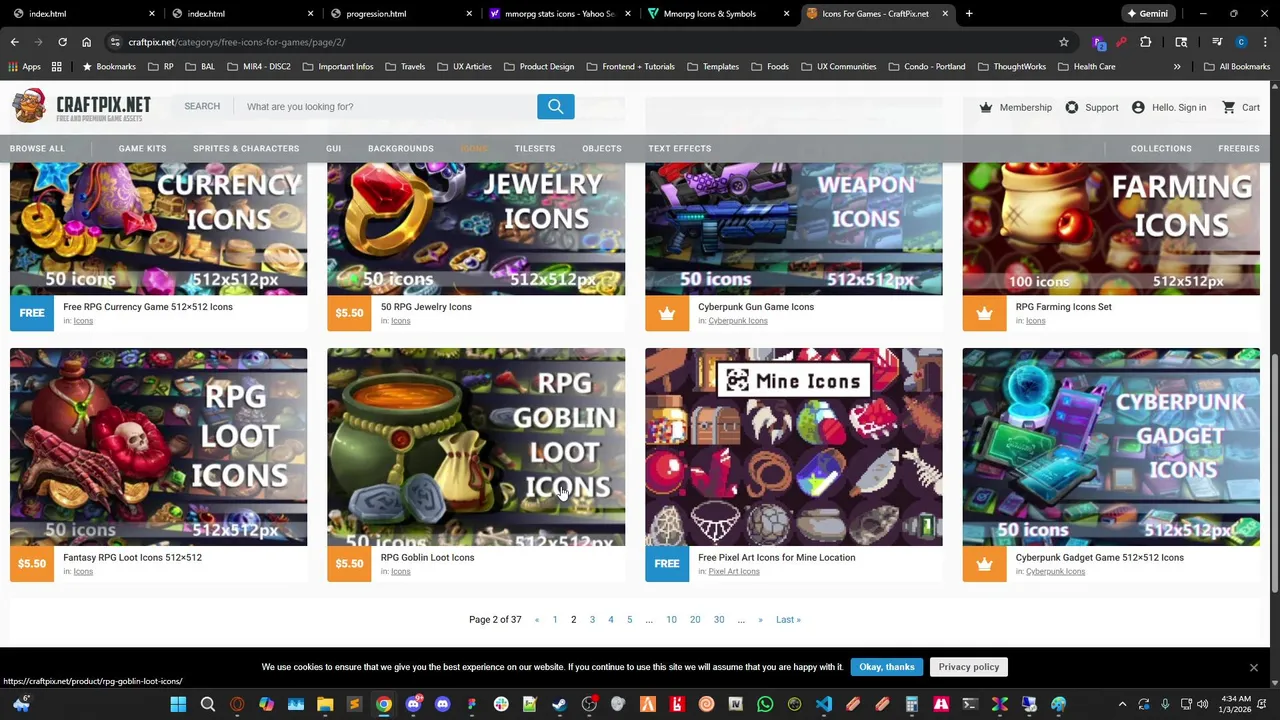Click premium crown badge on RPG Farming Icons Set
The height and width of the screenshot is (720, 1280).
[x=984, y=313]
